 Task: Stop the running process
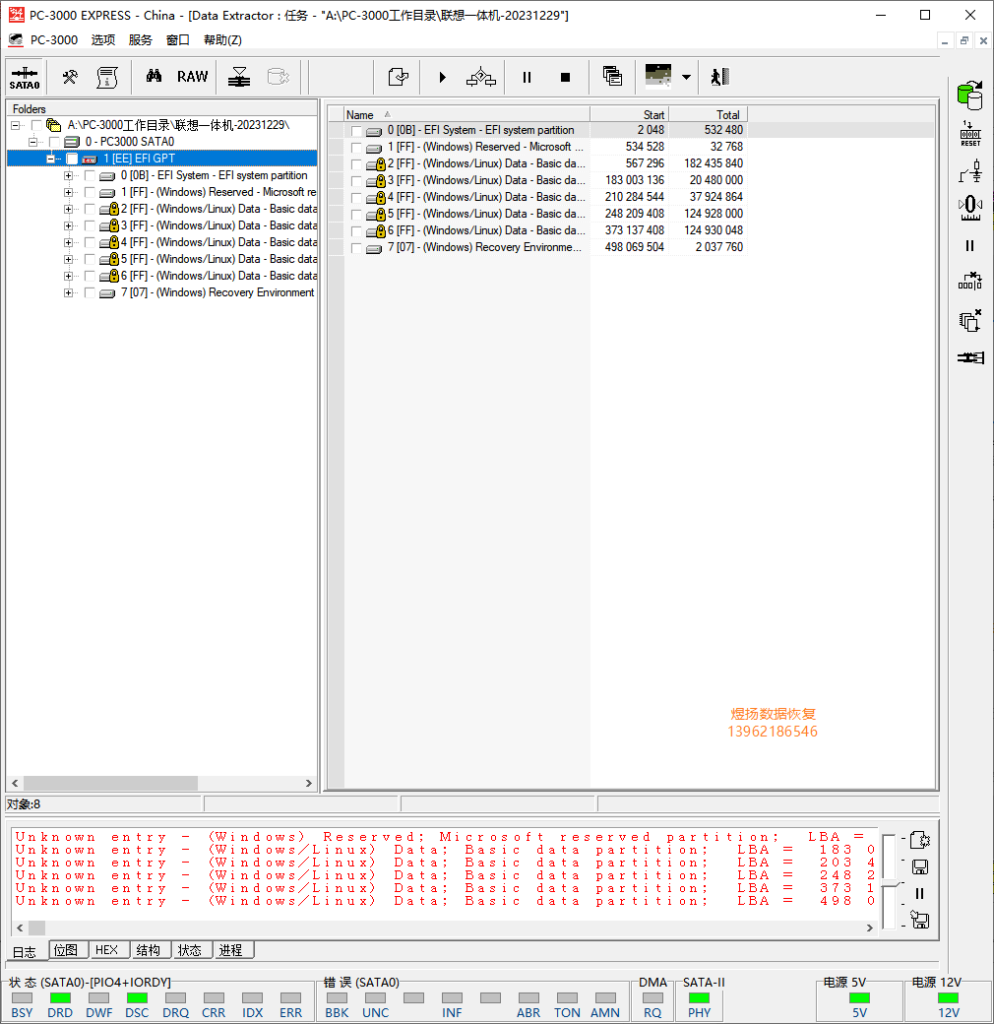[x=565, y=77]
